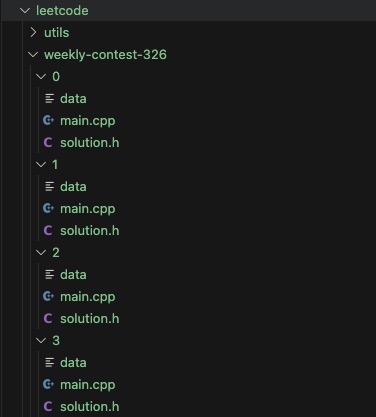Collapse the leetcode root folder chevron
Image resolution: width=376 pixels, height=417 pixels.
[x=25, y=11]
